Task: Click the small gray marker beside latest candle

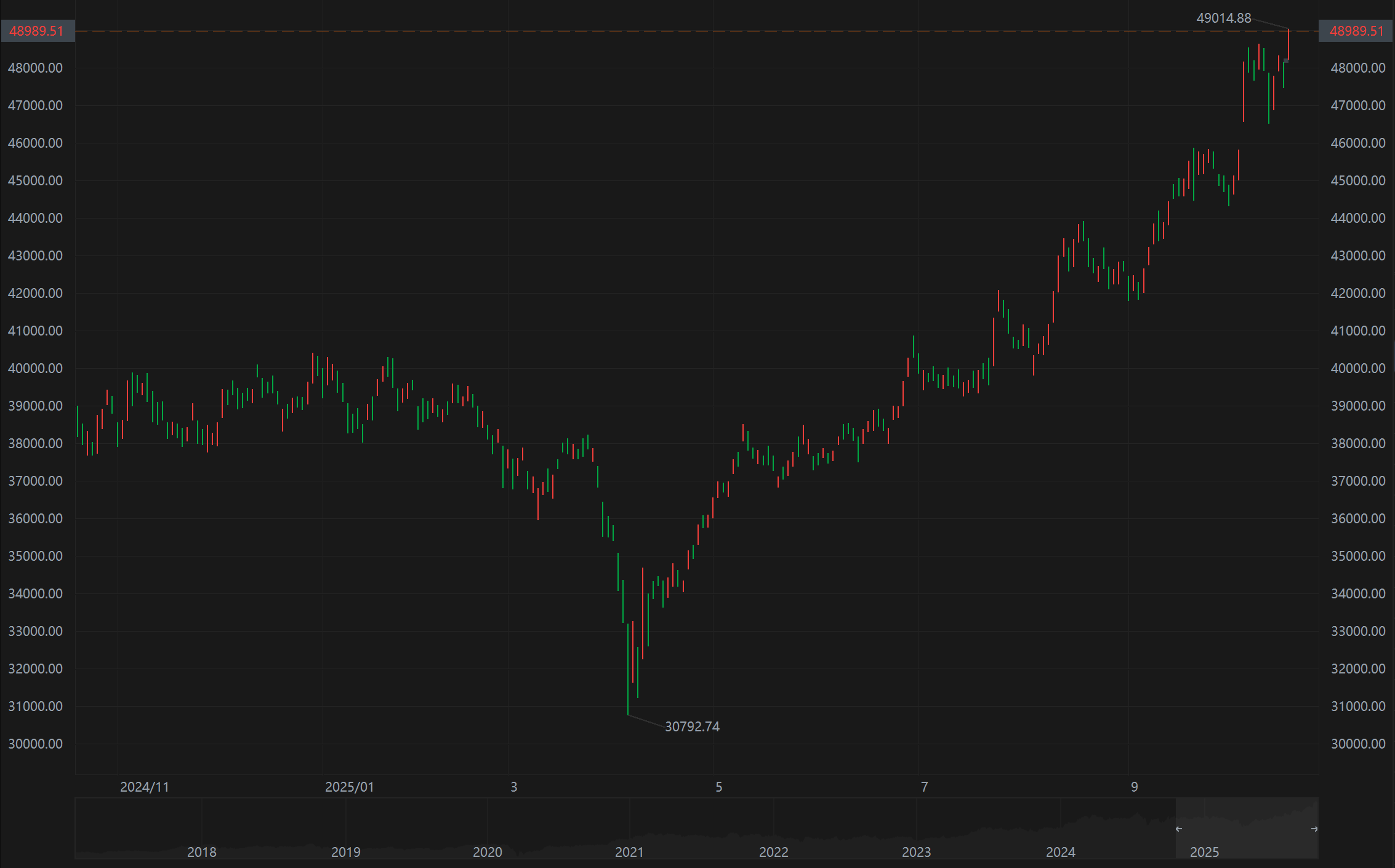Action: 1286,60
